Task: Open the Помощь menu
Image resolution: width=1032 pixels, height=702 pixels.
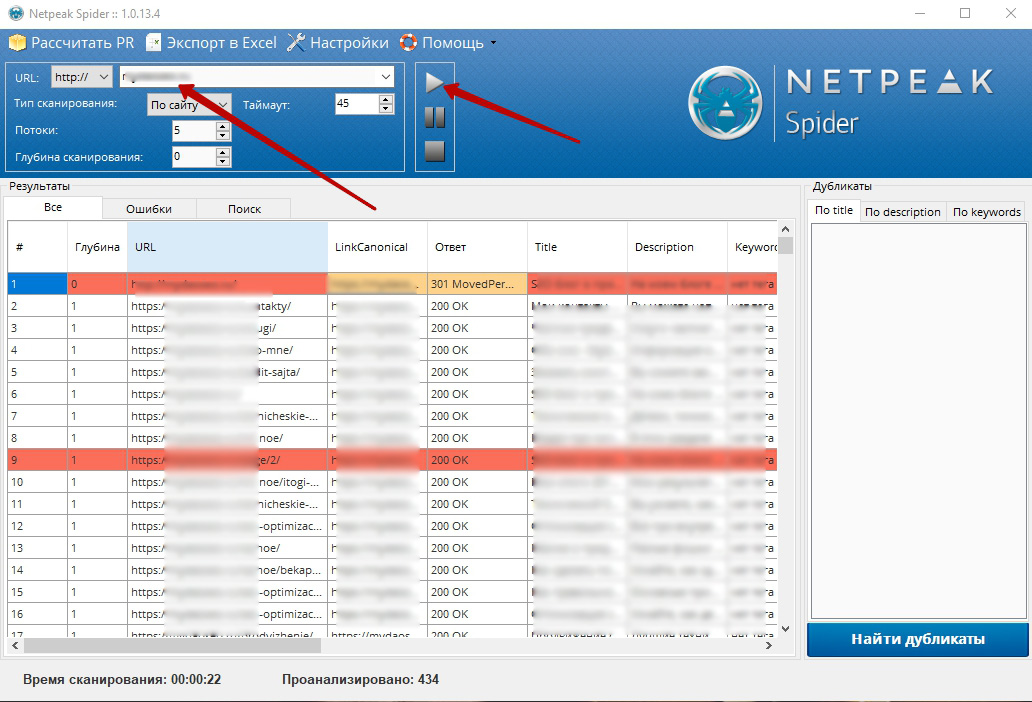Action: click(x=448, y=43)
